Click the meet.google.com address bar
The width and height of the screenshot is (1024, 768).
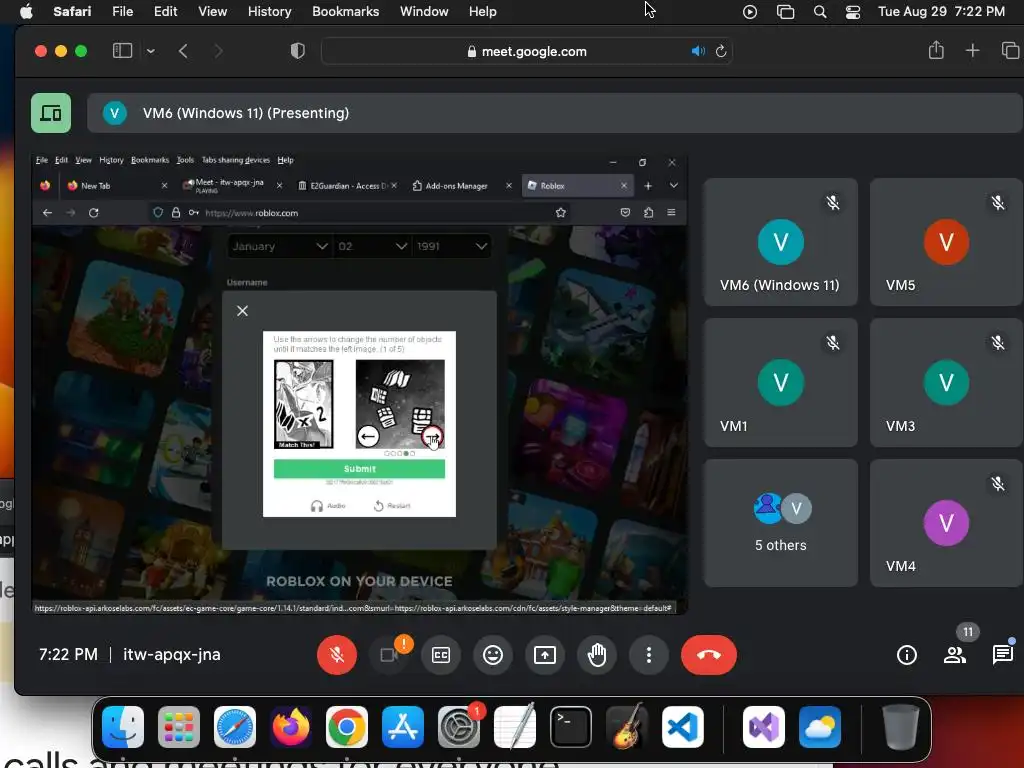coord(526,51)
